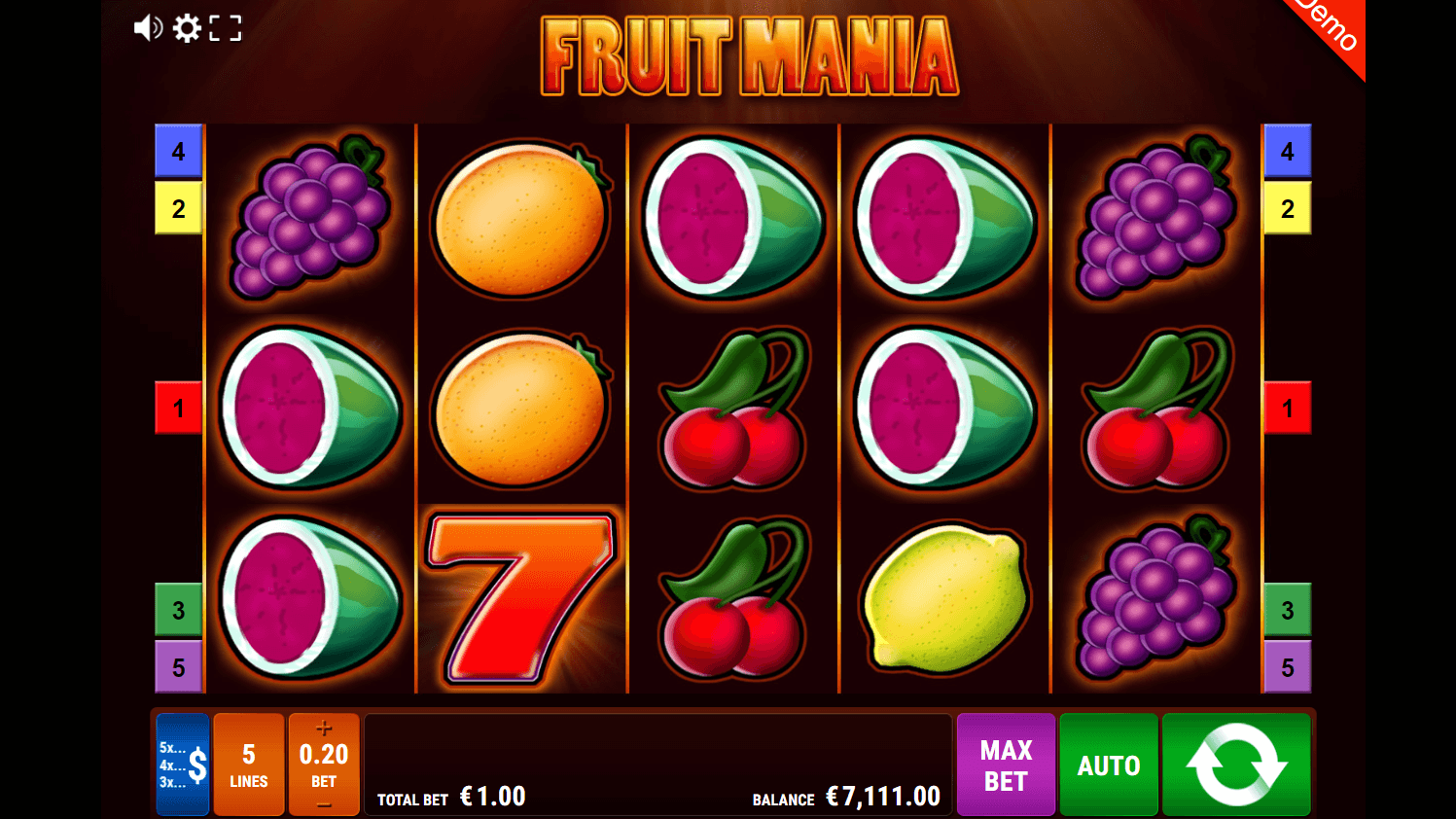Click the lemon symbol on reel four

pyautogui.click(x=943, y=598)
